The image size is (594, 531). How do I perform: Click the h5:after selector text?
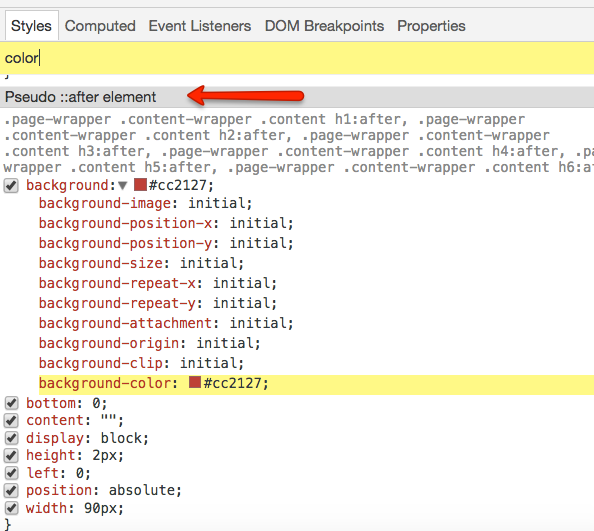177,167
